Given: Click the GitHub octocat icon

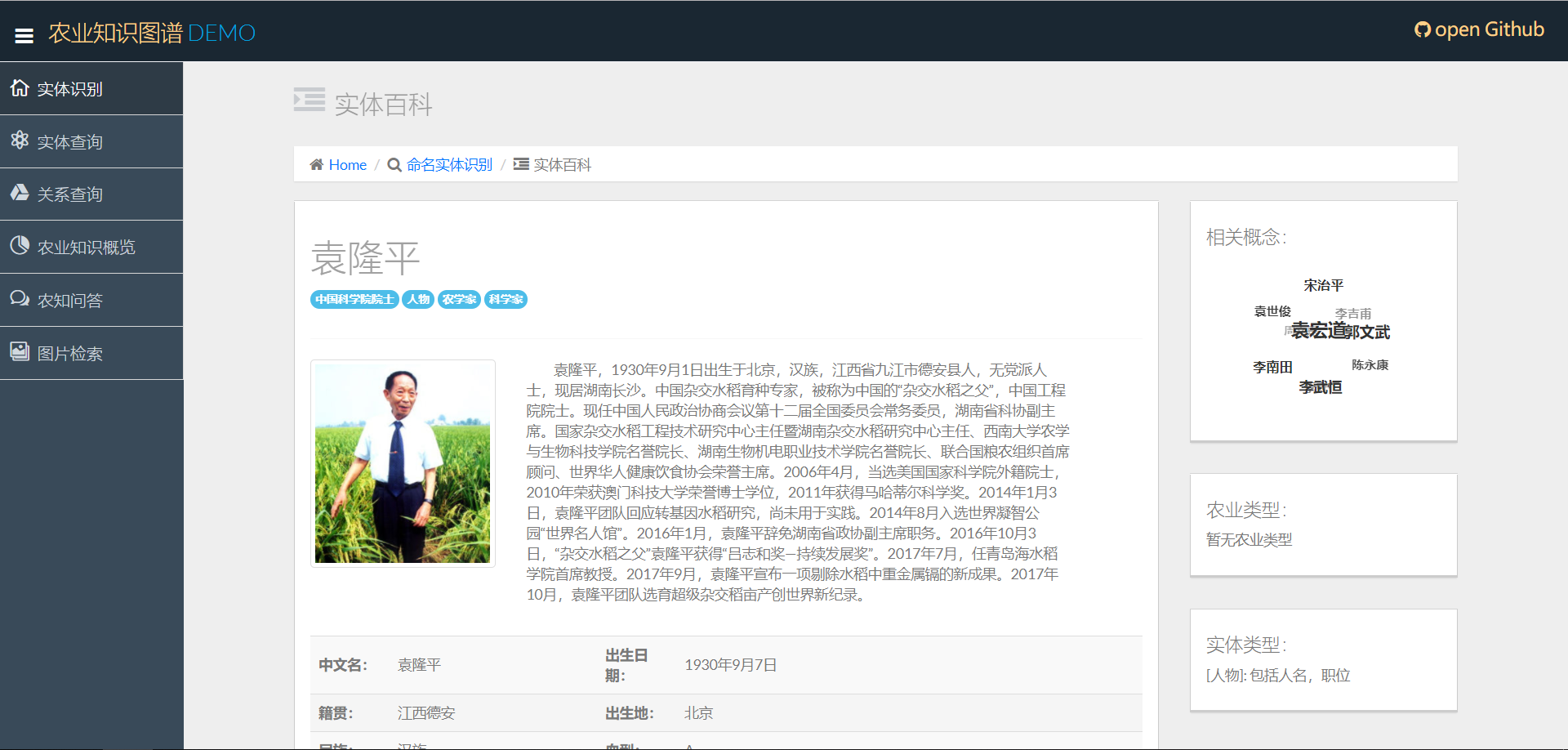Looking at the screenshot, I should (x=1423, y=29).
